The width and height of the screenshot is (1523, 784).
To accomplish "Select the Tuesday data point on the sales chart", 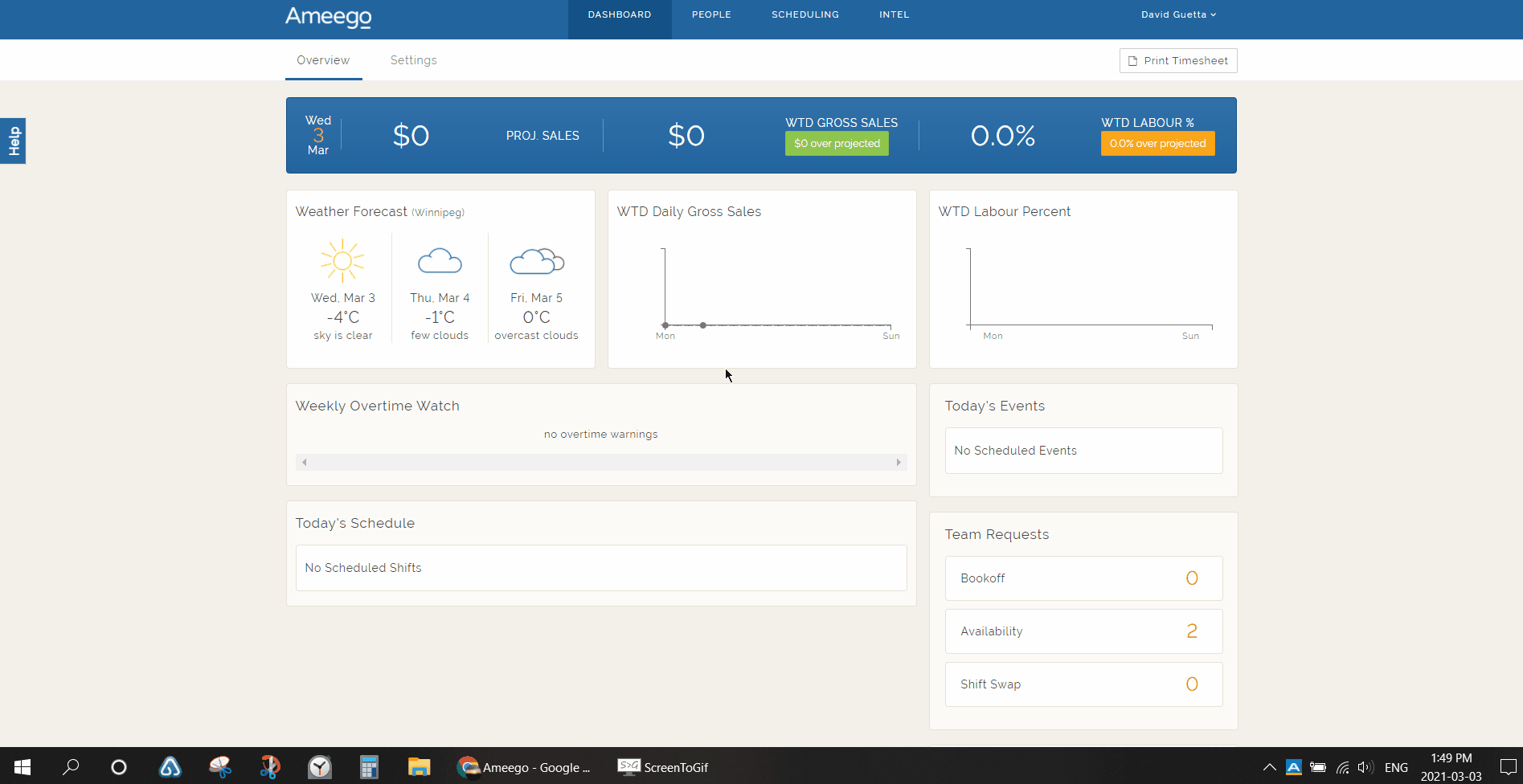I will pyautogui.click(x=703, y=325).
